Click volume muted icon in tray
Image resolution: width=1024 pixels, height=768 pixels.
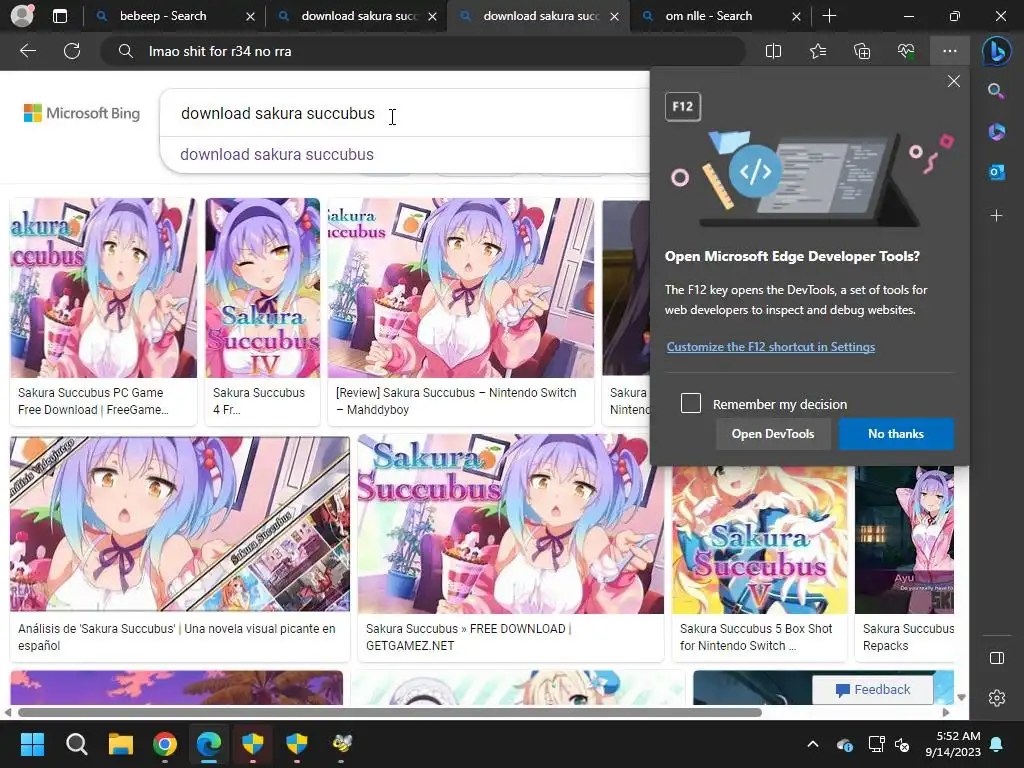coord(903,744)
